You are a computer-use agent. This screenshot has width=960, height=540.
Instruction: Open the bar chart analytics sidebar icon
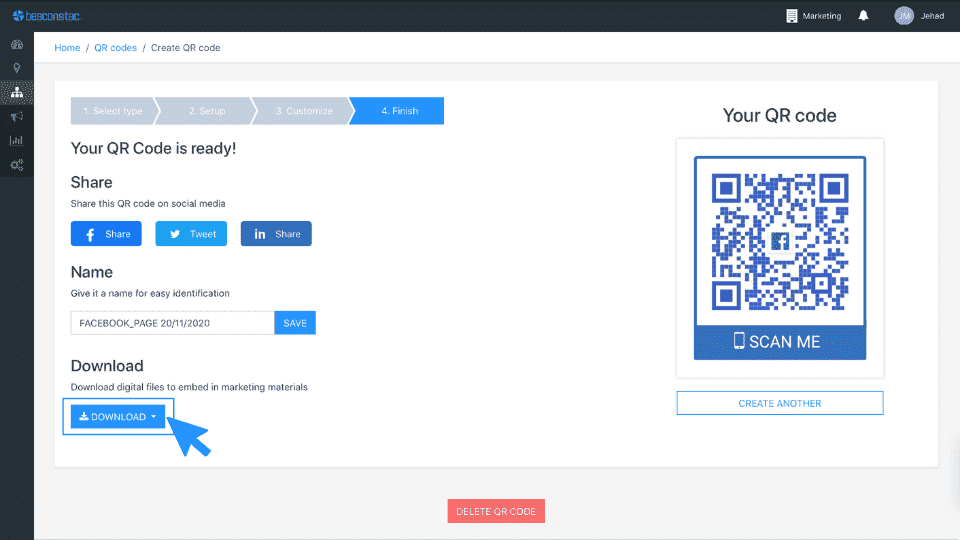[x=17, y=140]
